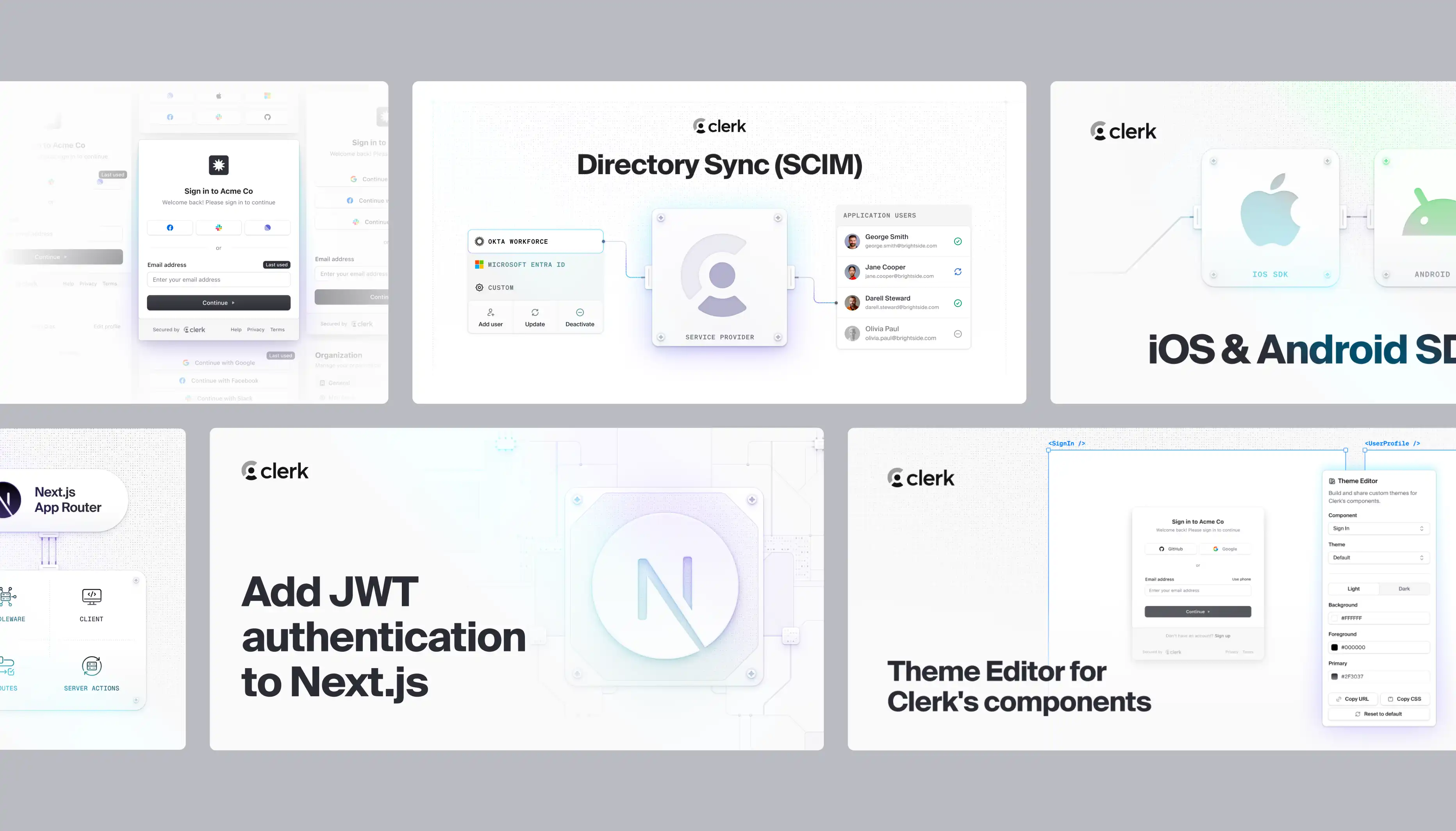Click the email field in Theme Editor preview
1456x831 pixels.
1197,591
